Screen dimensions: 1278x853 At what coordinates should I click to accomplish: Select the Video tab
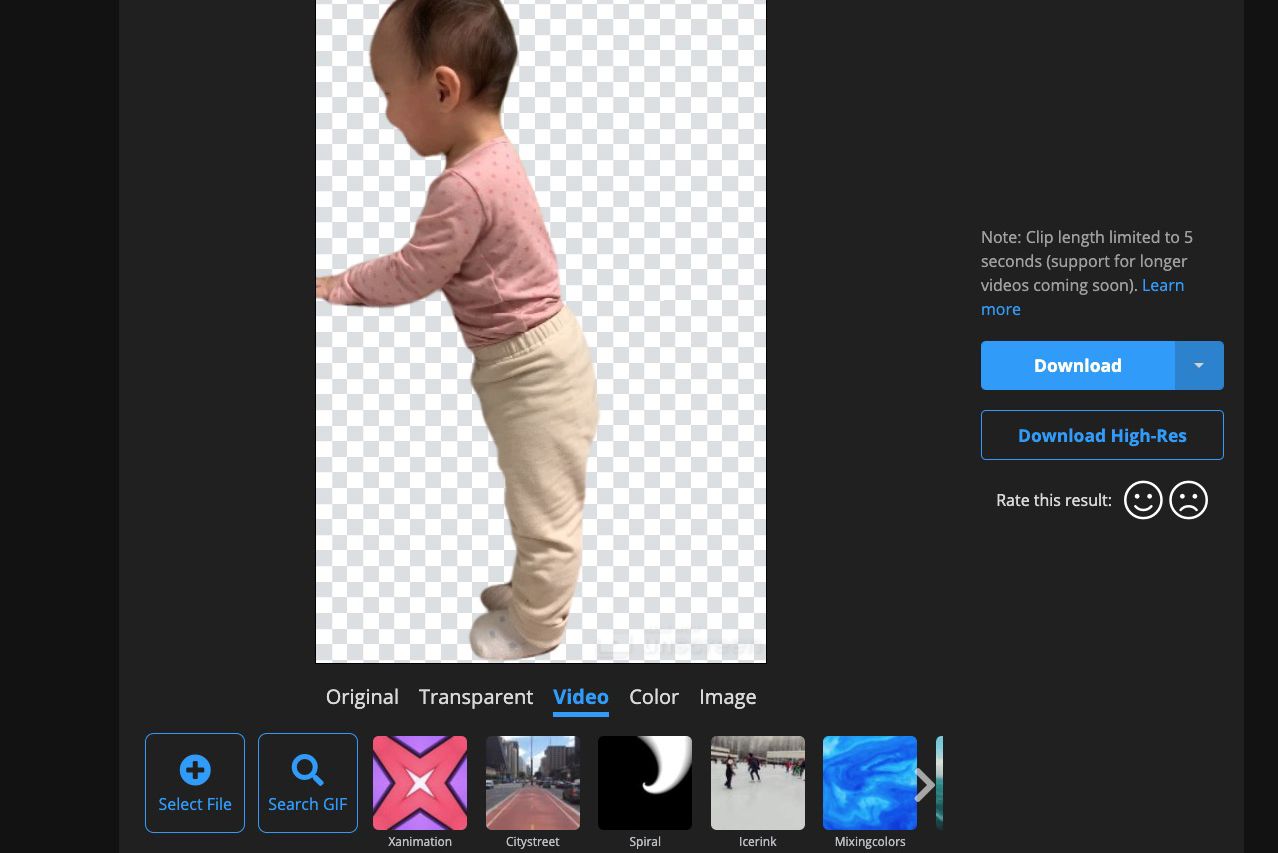pyautogui.click(x=581, y=697)
